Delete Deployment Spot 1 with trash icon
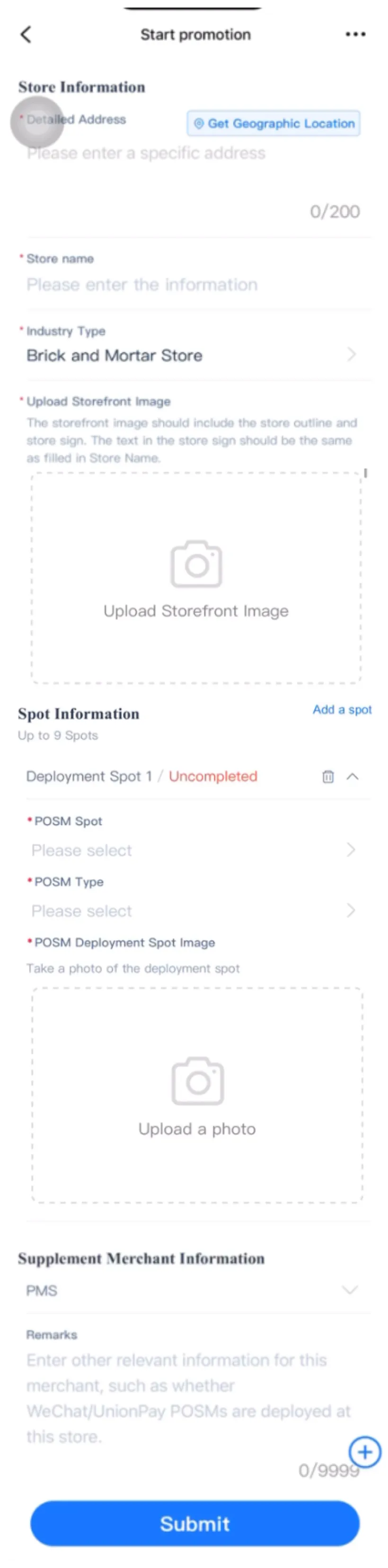388x1568 pixels. [328, 776]
